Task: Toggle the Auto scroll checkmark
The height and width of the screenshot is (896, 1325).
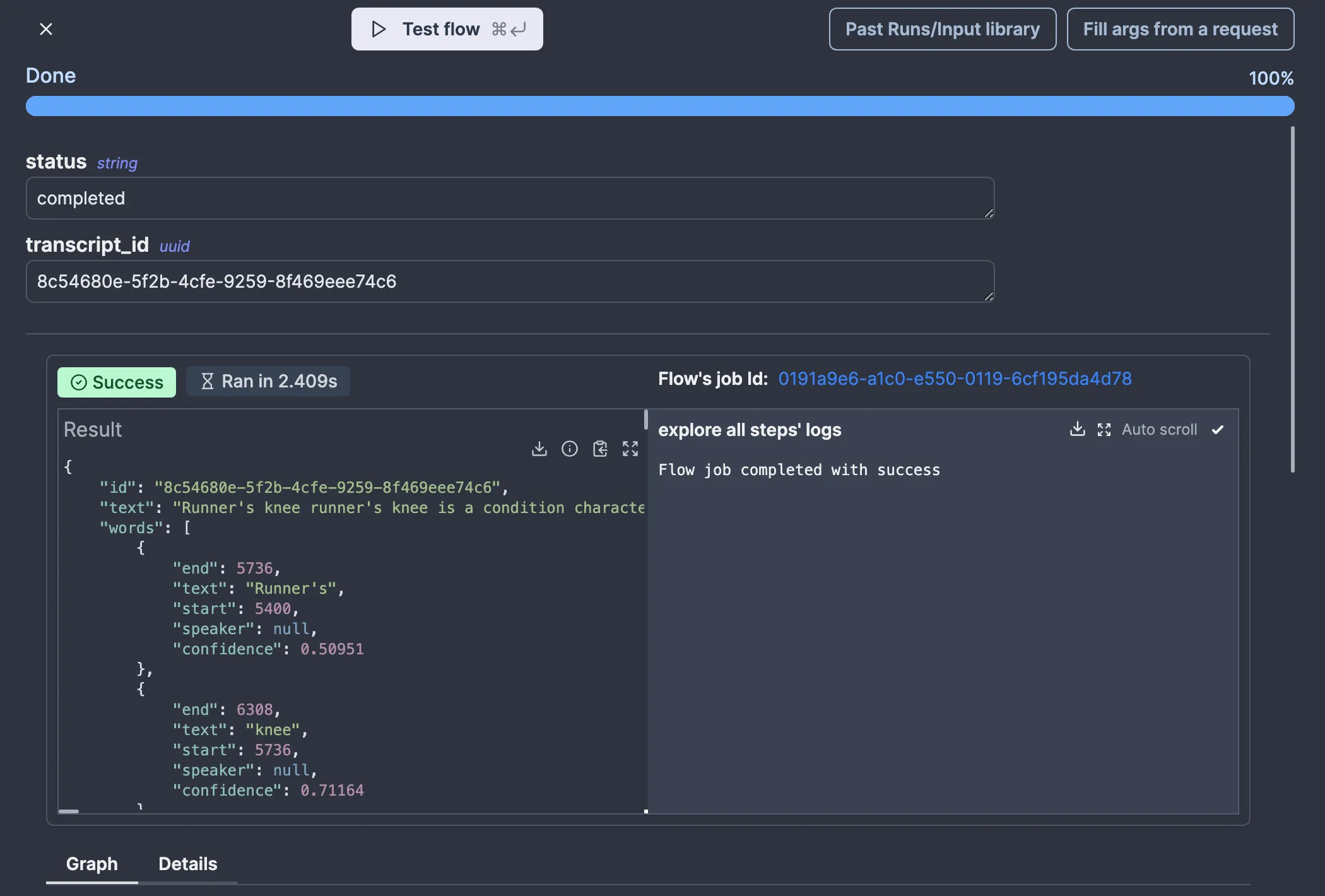Action: (1217, 430)
